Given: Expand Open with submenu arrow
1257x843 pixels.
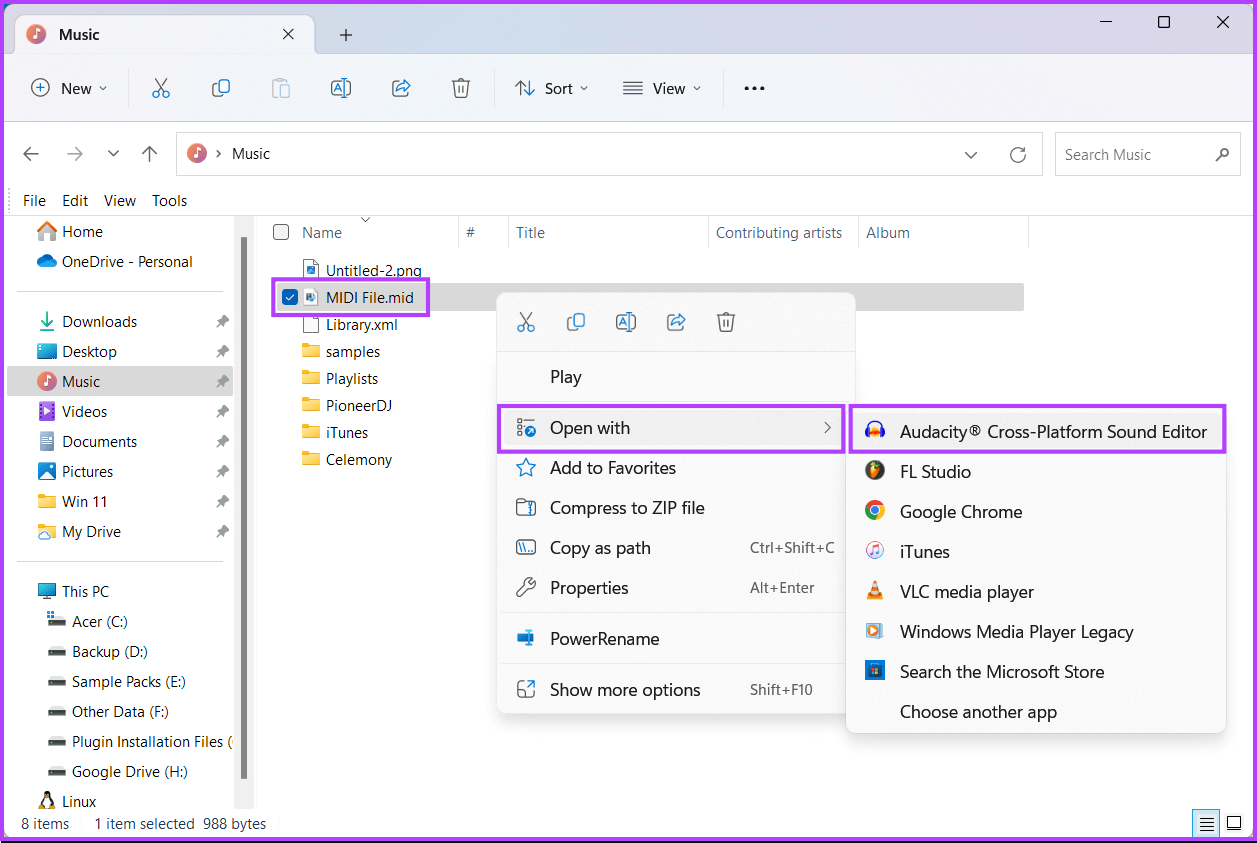Looking at the screenshot, I should [827, 428].
